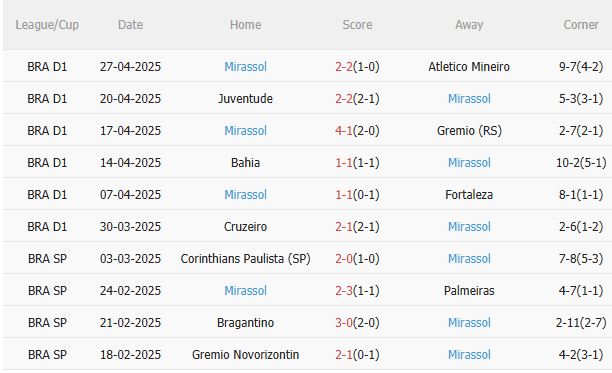
Task: Click the 3-0 score of Bragantino match
Action: [x=343, y=323]
